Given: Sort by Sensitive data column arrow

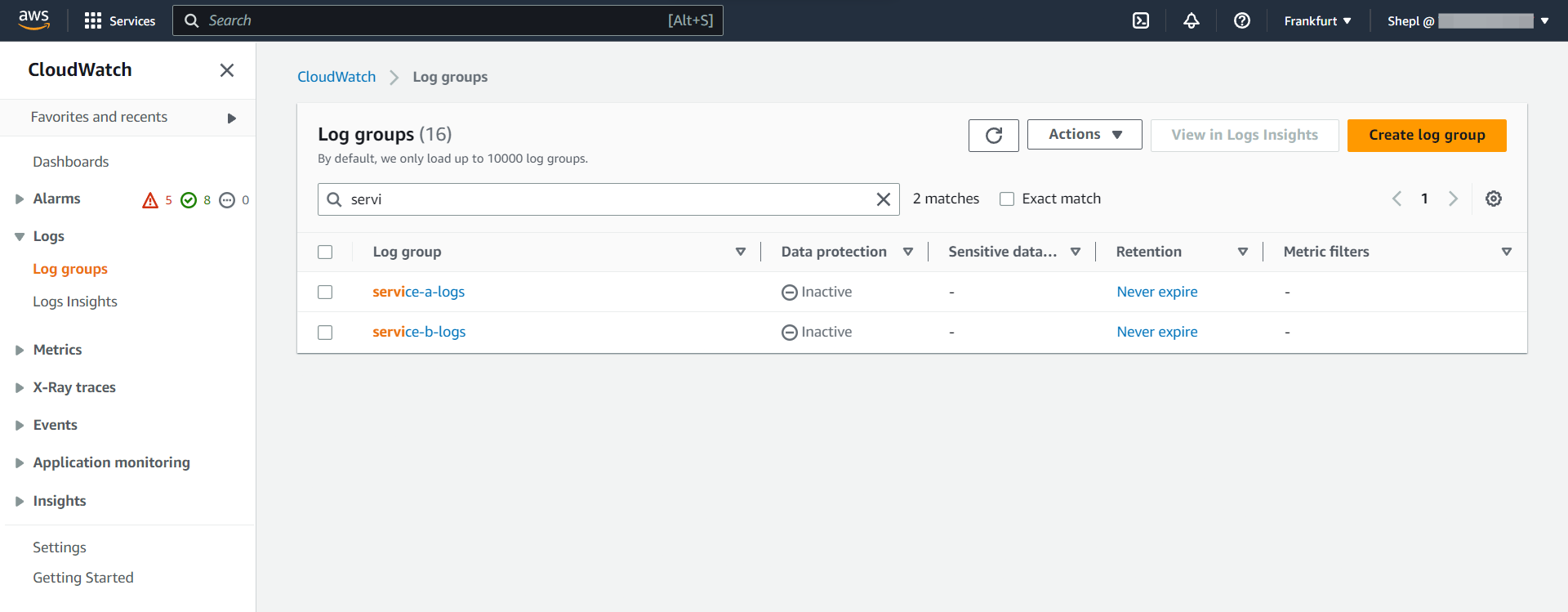Looking at the screenshot, I should tap(1076, 252).
